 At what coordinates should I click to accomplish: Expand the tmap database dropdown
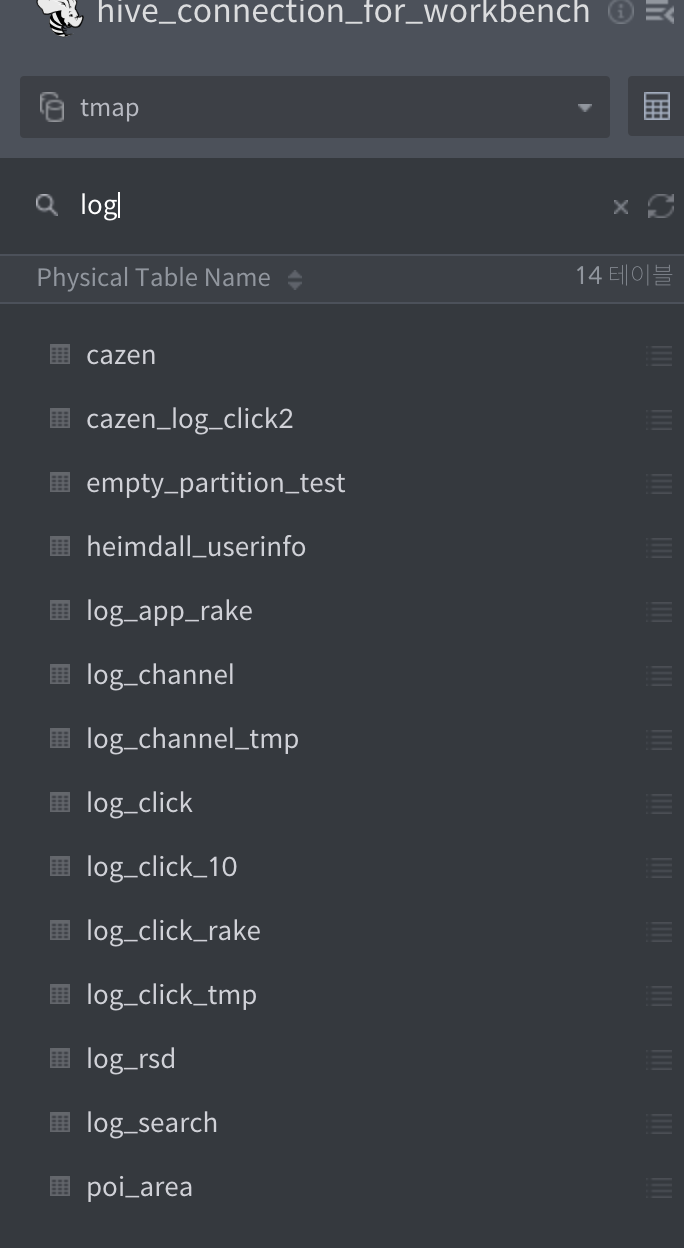click(x=584, y=106)
